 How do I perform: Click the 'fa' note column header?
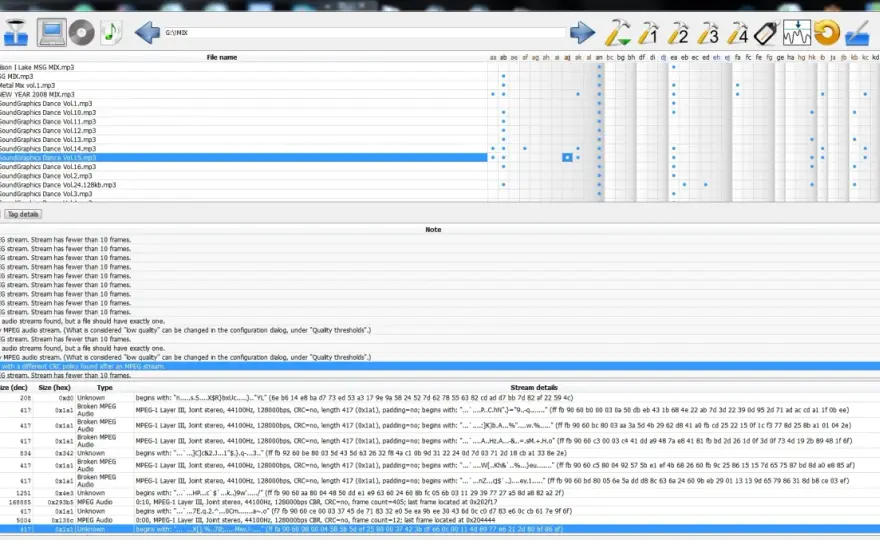coord(737,57)
